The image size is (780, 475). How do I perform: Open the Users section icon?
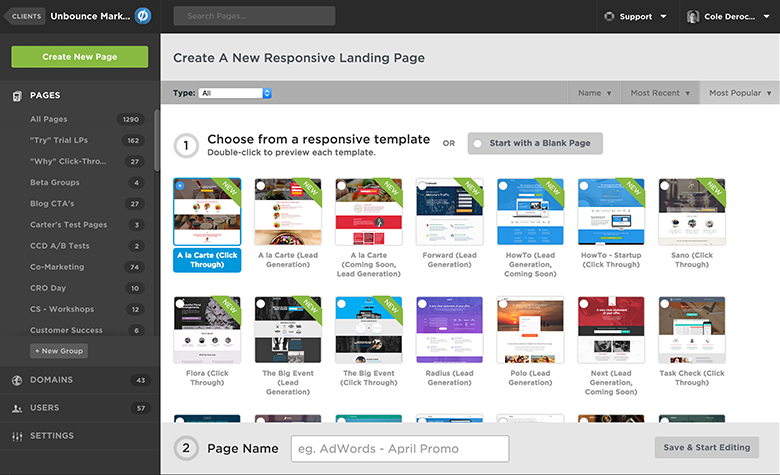pyautogui.click(x=18, y=408)
